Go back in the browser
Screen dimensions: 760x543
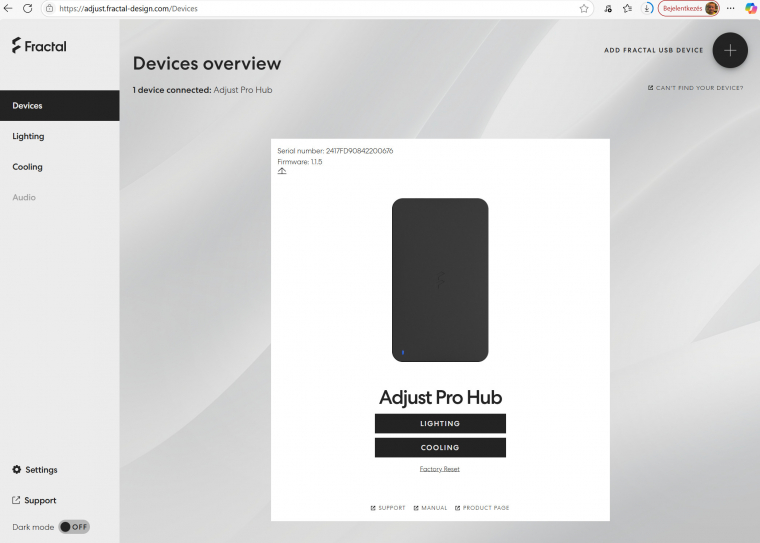[x=8, y=8]
